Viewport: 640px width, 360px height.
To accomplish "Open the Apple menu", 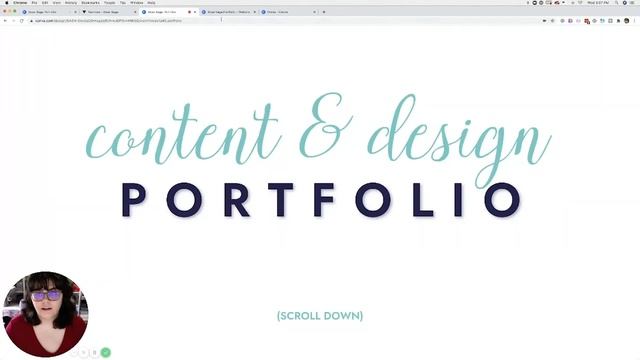I will 7,2.
